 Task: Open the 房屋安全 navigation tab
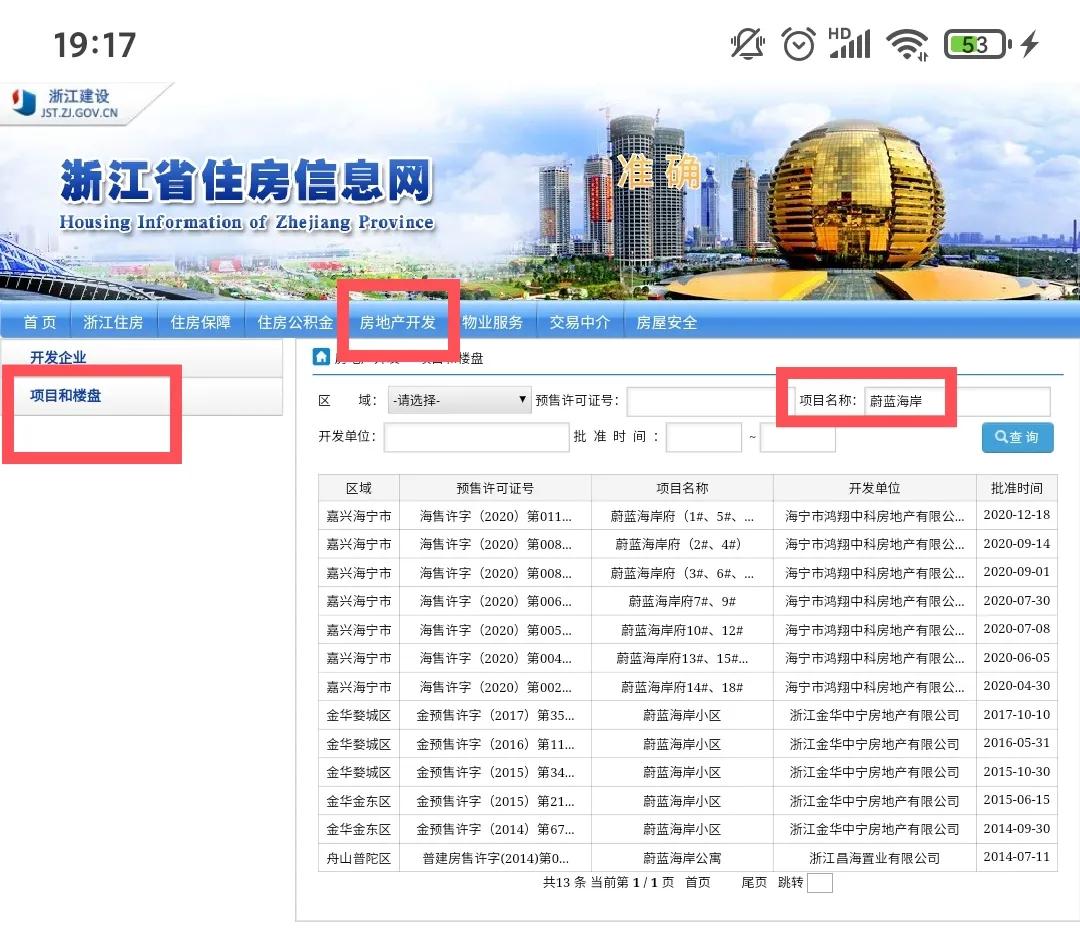[x=666, y=322]
